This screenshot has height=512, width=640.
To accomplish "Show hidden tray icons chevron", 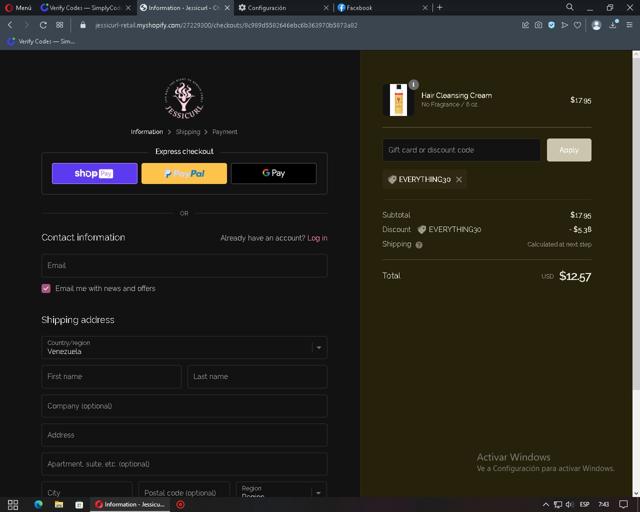I will click(546, 505).
